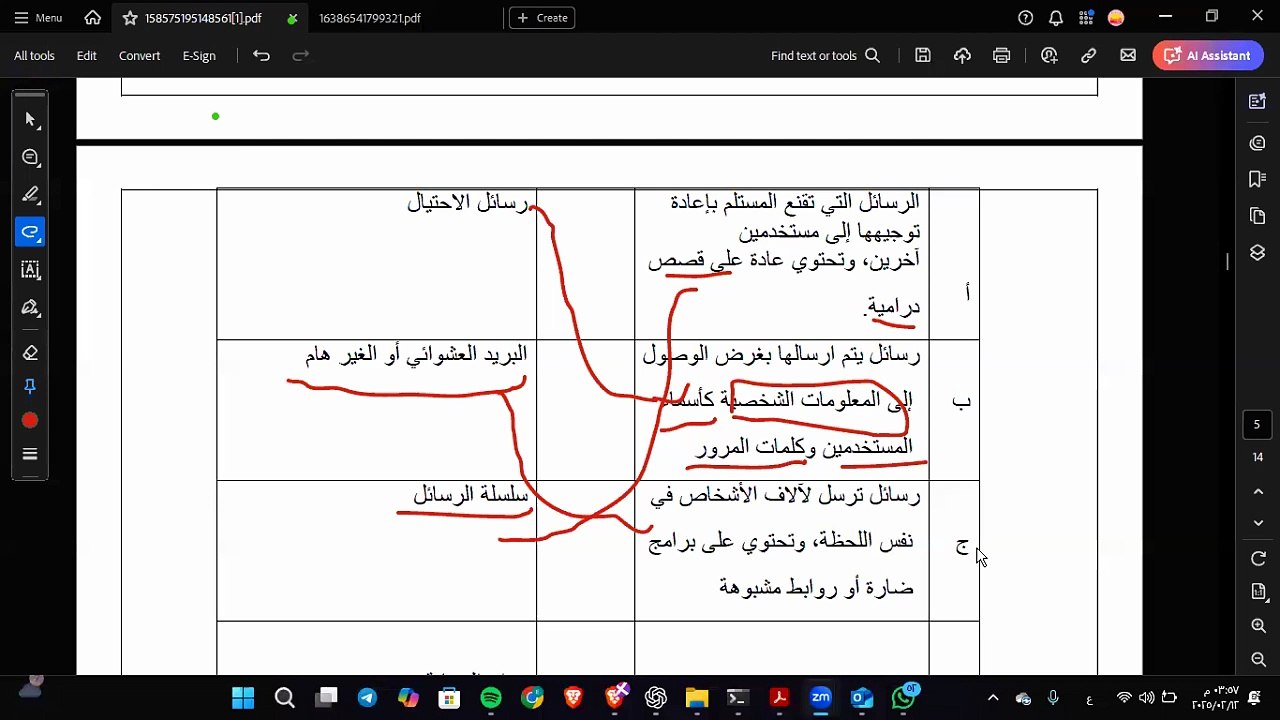1280x720 pixels.
Task: Click Find text or tools search
Action: (825, 56)
